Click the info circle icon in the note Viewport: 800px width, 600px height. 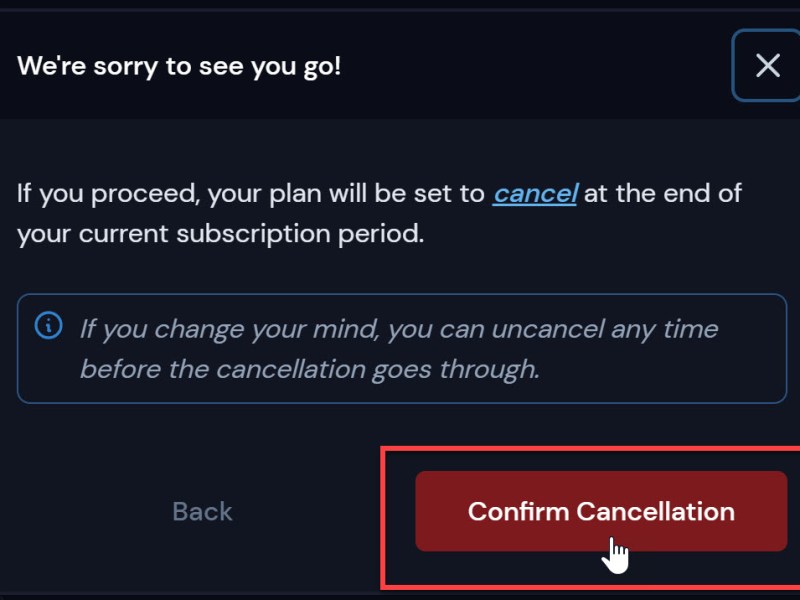click(48, 326)
